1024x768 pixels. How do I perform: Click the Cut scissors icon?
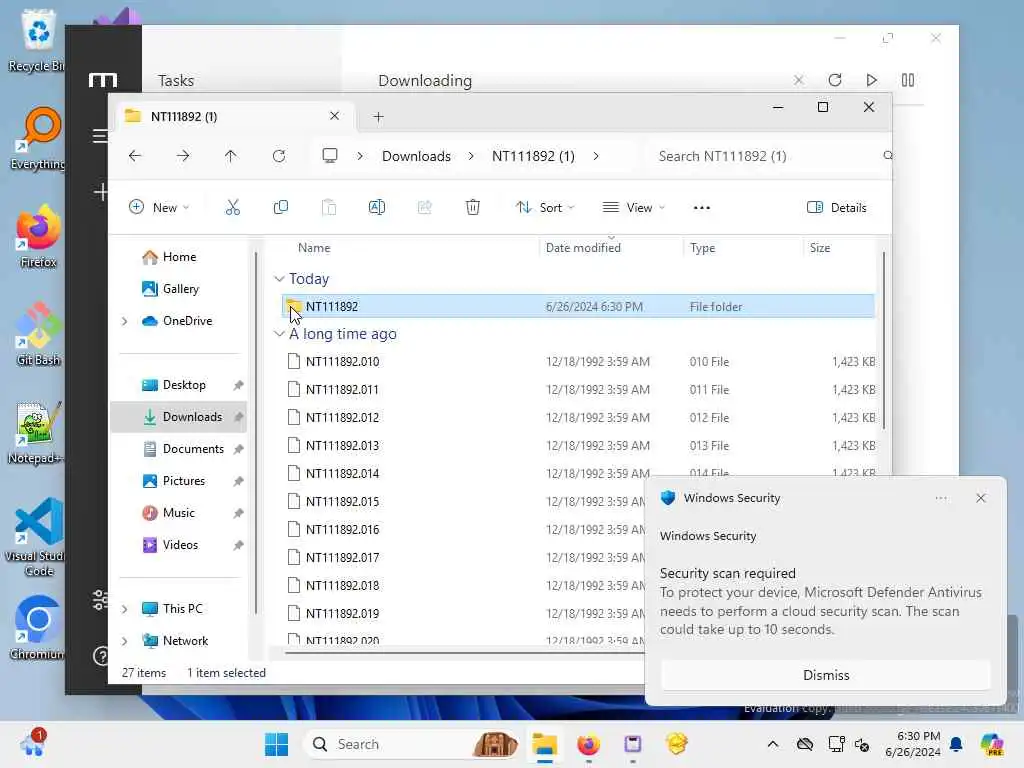232,208
